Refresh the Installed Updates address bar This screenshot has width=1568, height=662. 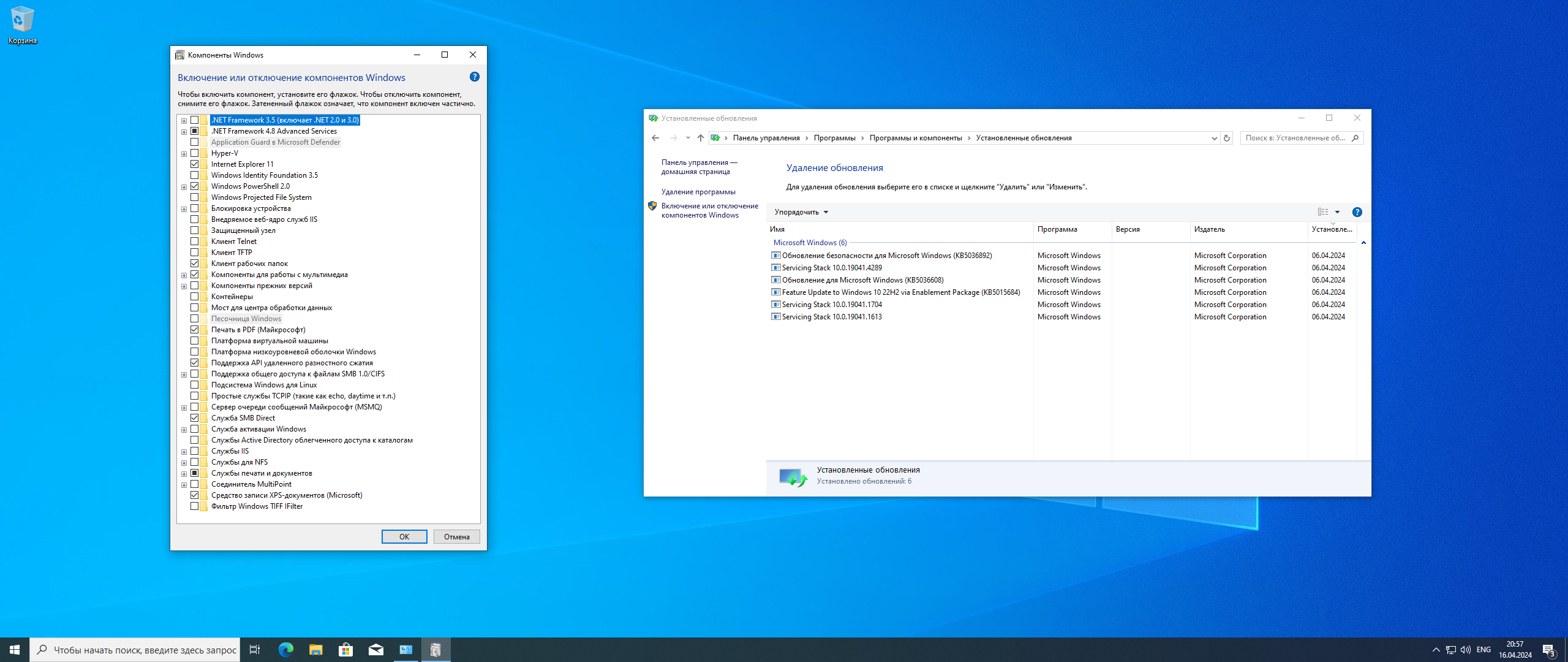1227,138
